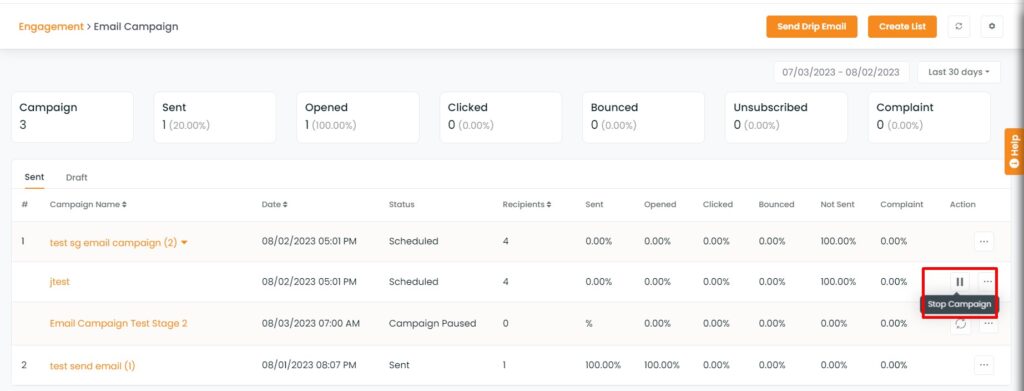Viewport: 1024px width, 391px height.
Task: Collapse the test sg email campaign (2) group
Action: click(185, 242)
